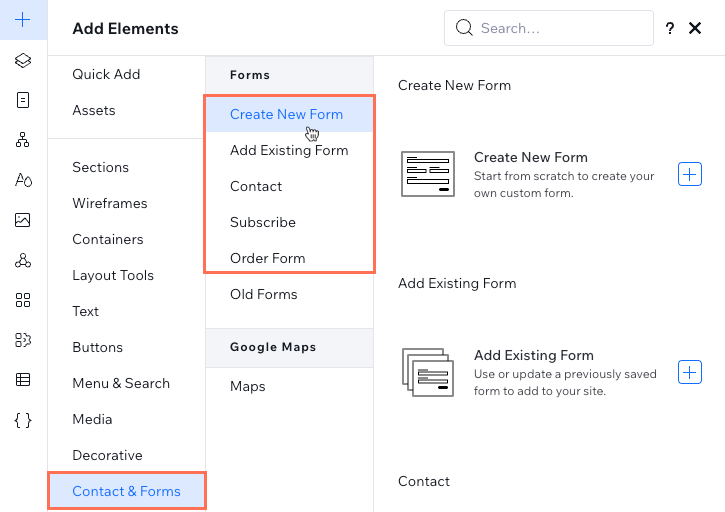
Task: Click the Search input field
Action: 560,28
